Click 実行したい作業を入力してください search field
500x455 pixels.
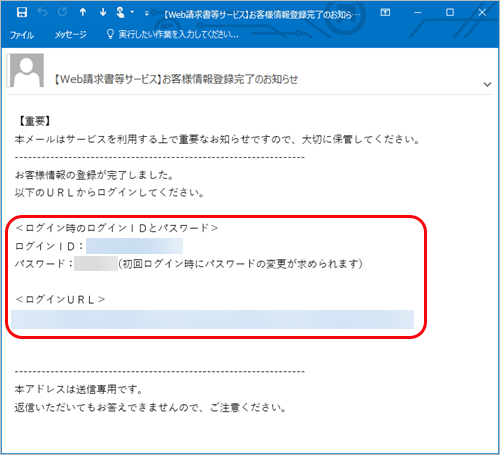(178, 34)
